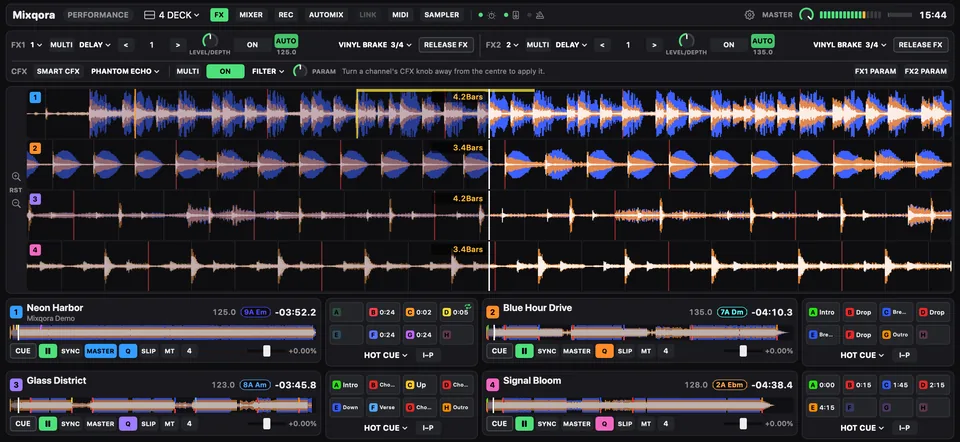Image resolution: width=960 pixels, height=442 pixels.
Task: Open the FX2 DELAY effect dropdown
Action: click(571, 45)
